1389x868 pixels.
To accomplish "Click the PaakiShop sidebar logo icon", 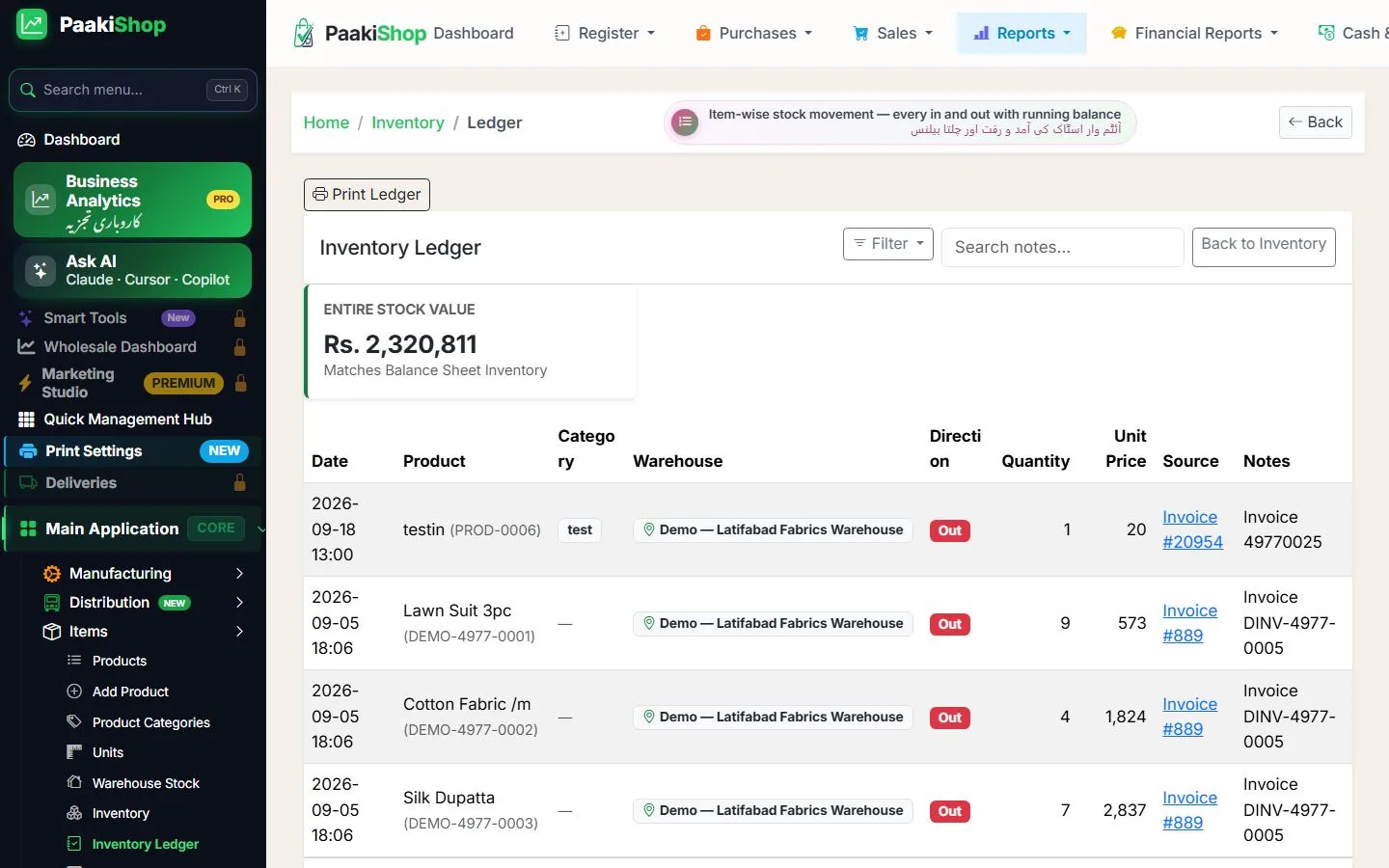I will (32, 24).
